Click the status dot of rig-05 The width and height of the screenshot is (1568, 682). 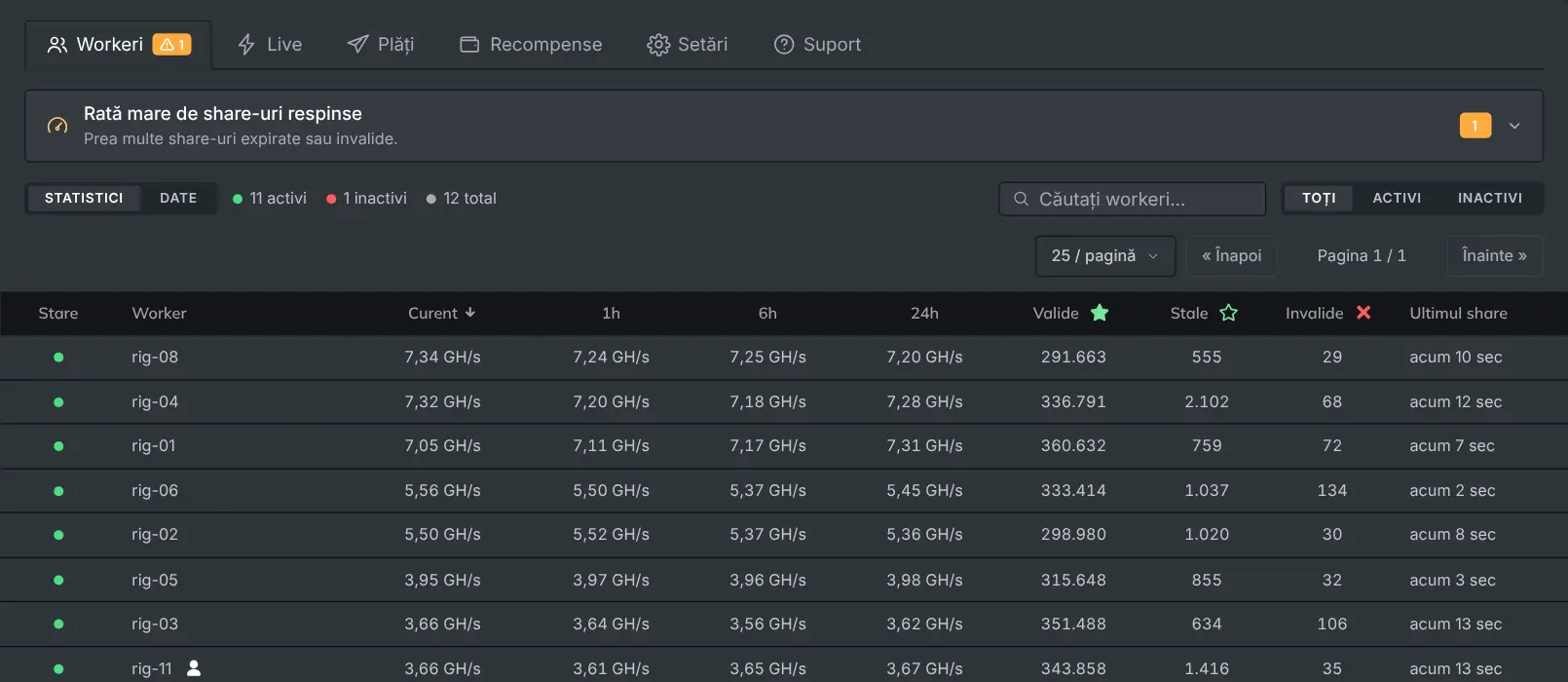coord(58,580)
